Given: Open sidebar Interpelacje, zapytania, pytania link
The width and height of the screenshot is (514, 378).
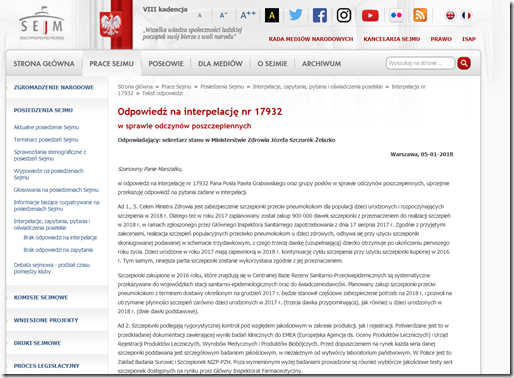Looking at the screenshot, I should point(52,225).
